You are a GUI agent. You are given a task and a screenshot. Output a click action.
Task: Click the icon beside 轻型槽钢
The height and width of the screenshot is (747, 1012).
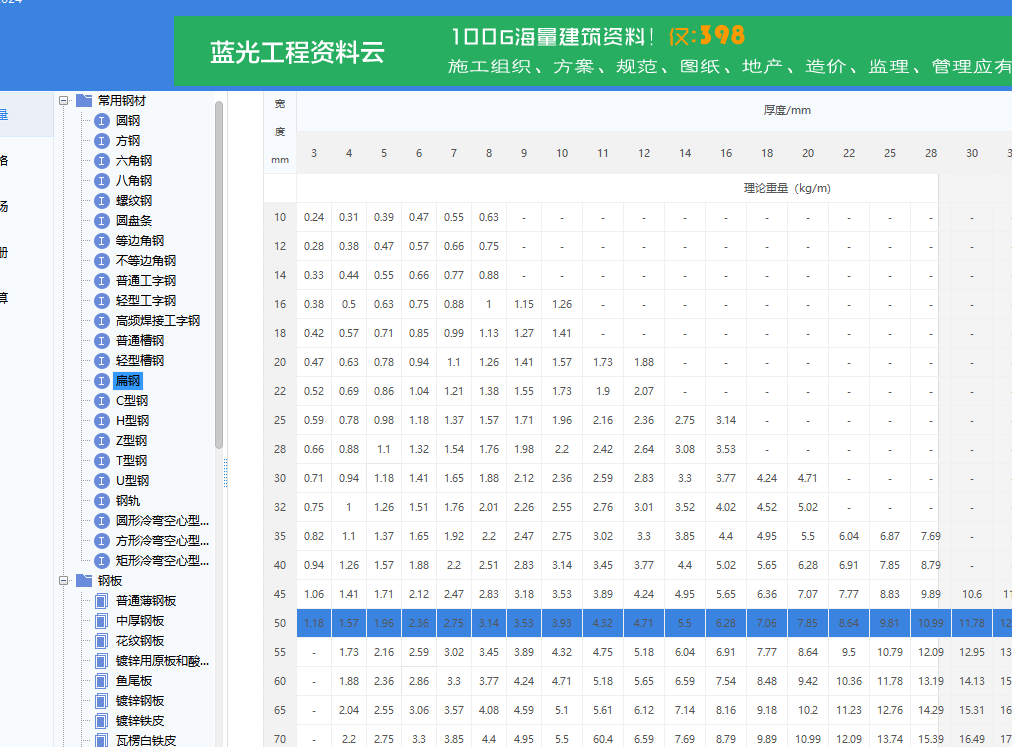pos(101,361)
